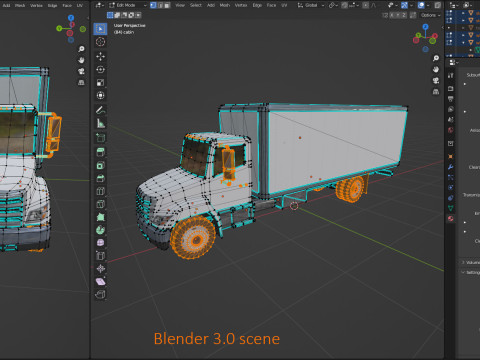Enable vertex select mode
The width and height of the screenshot is (480, 360).
[153, 5]
